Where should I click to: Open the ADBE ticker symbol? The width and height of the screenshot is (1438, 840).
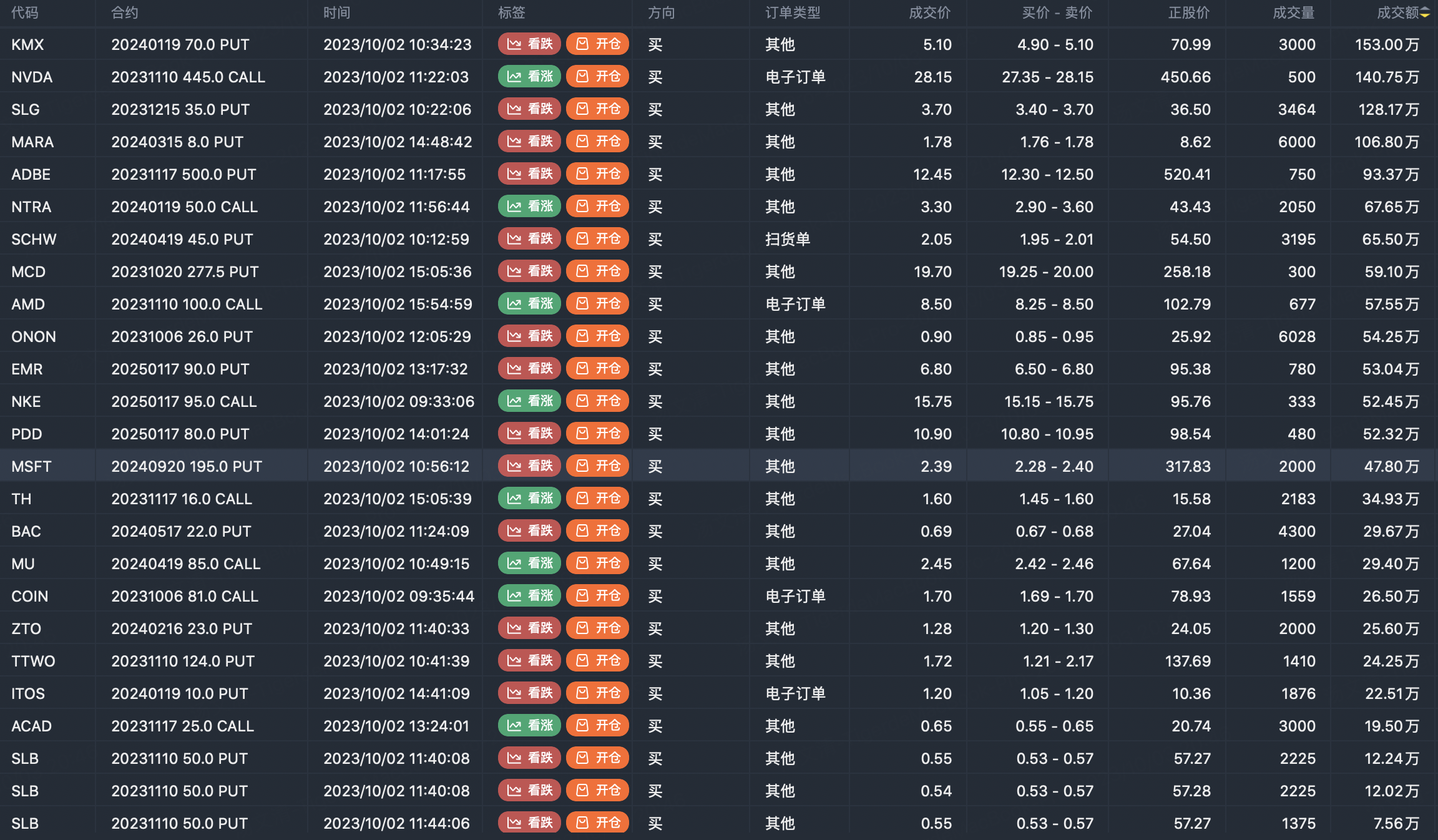[31, 174]
